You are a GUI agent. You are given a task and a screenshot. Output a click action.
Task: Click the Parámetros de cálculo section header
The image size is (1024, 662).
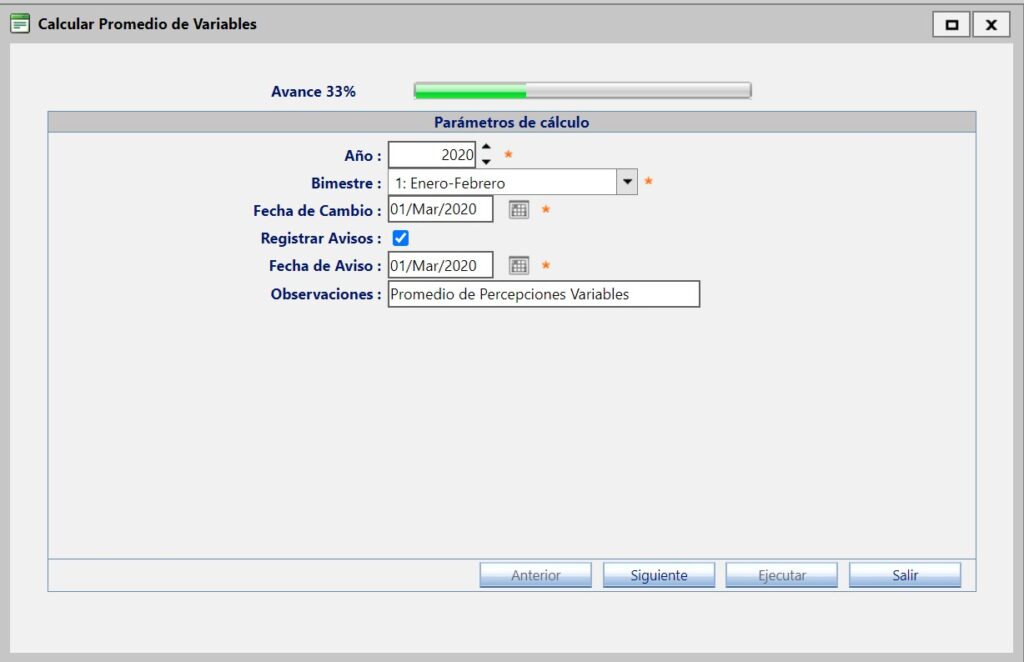511,122
